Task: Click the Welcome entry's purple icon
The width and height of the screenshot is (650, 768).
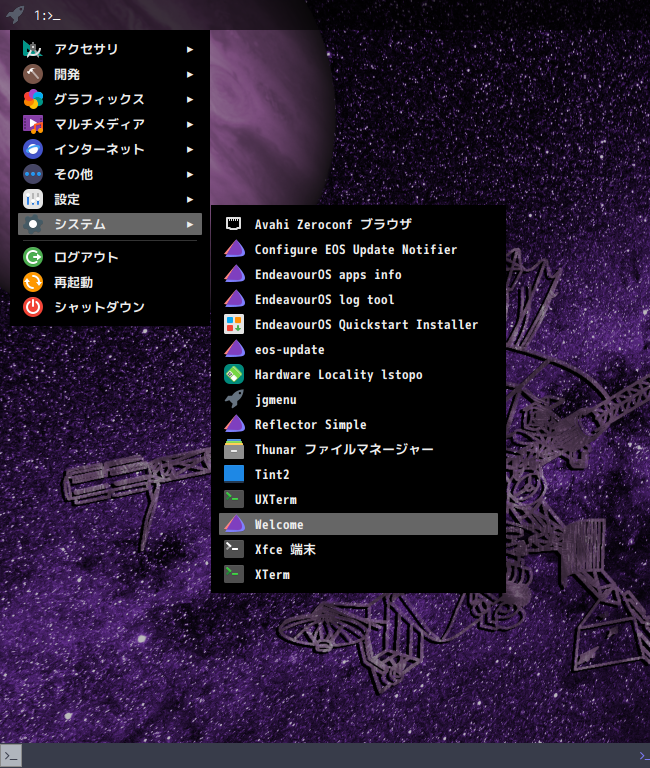Action: tap(234, 524)
